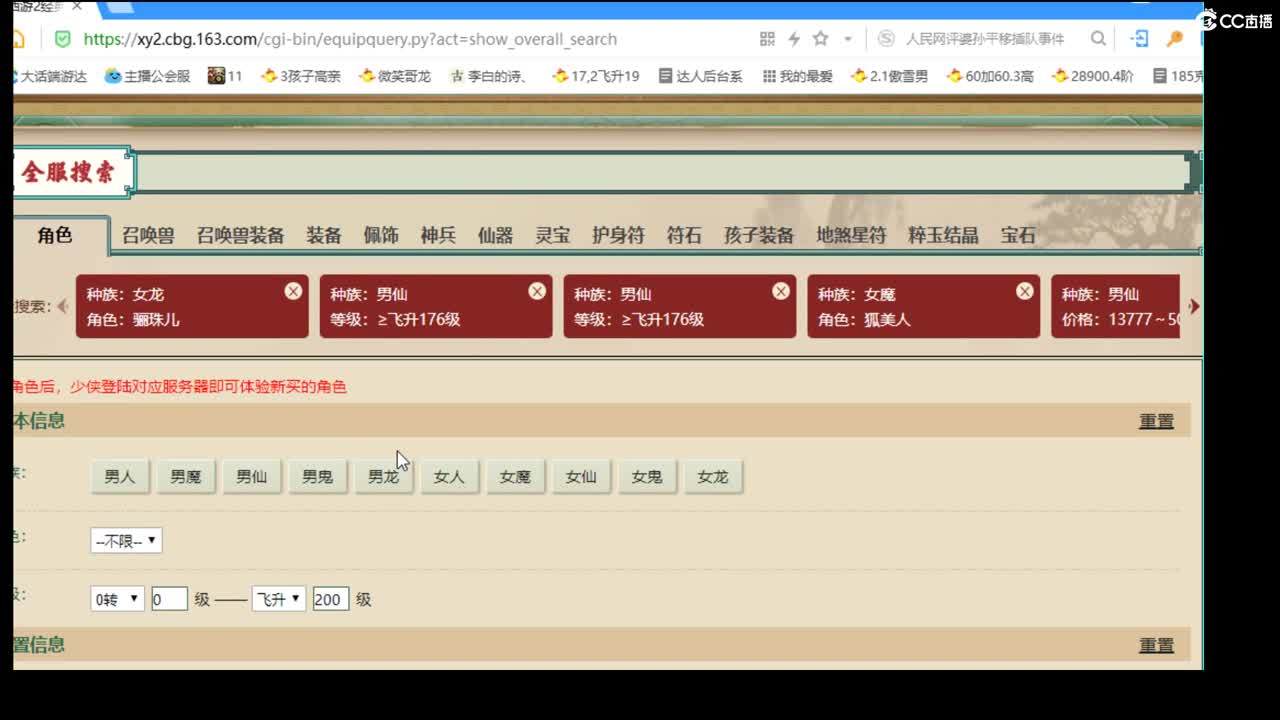
Task: Focus the URL address bar
Action: pyautogui.click(x=350, y=39)
